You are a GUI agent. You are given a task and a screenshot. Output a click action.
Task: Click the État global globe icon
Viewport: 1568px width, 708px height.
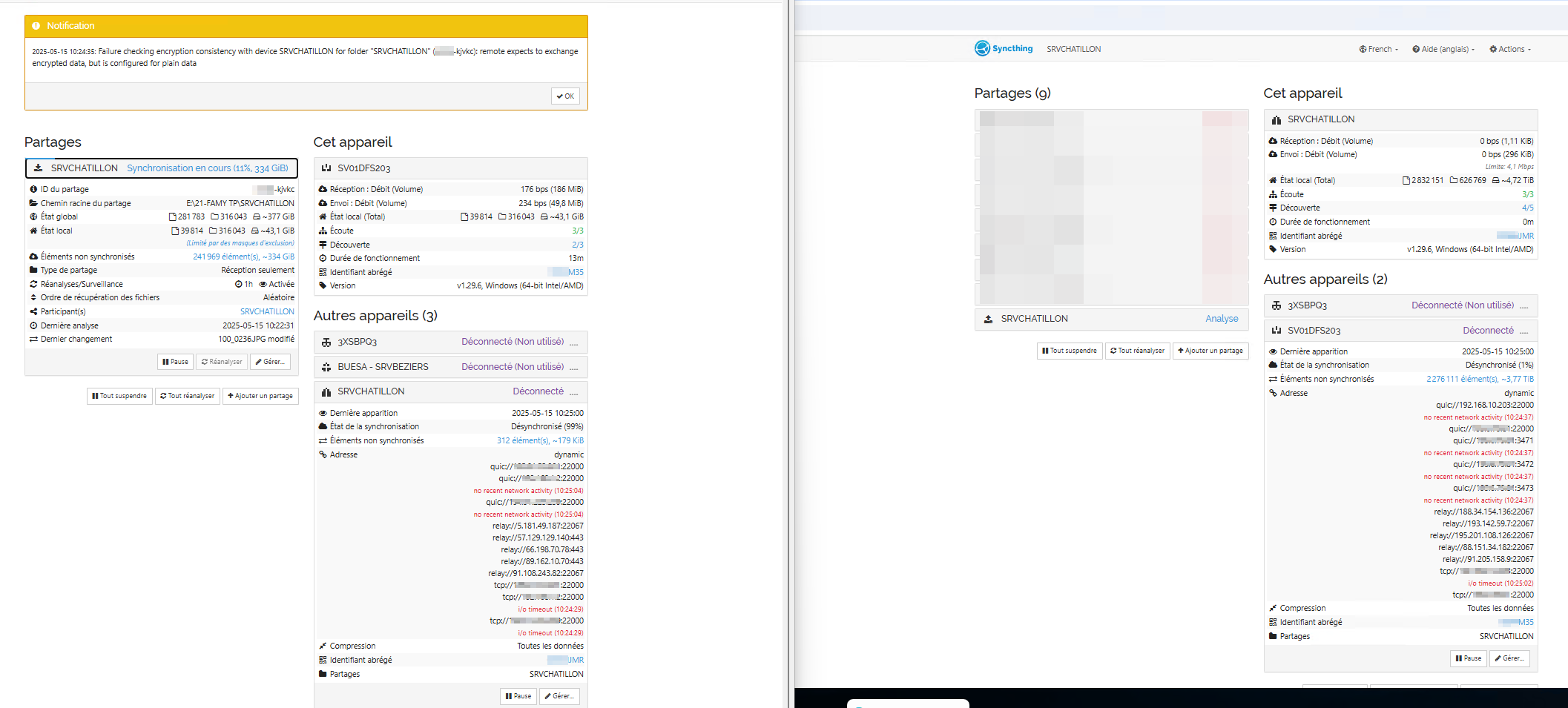coord(33,216)
